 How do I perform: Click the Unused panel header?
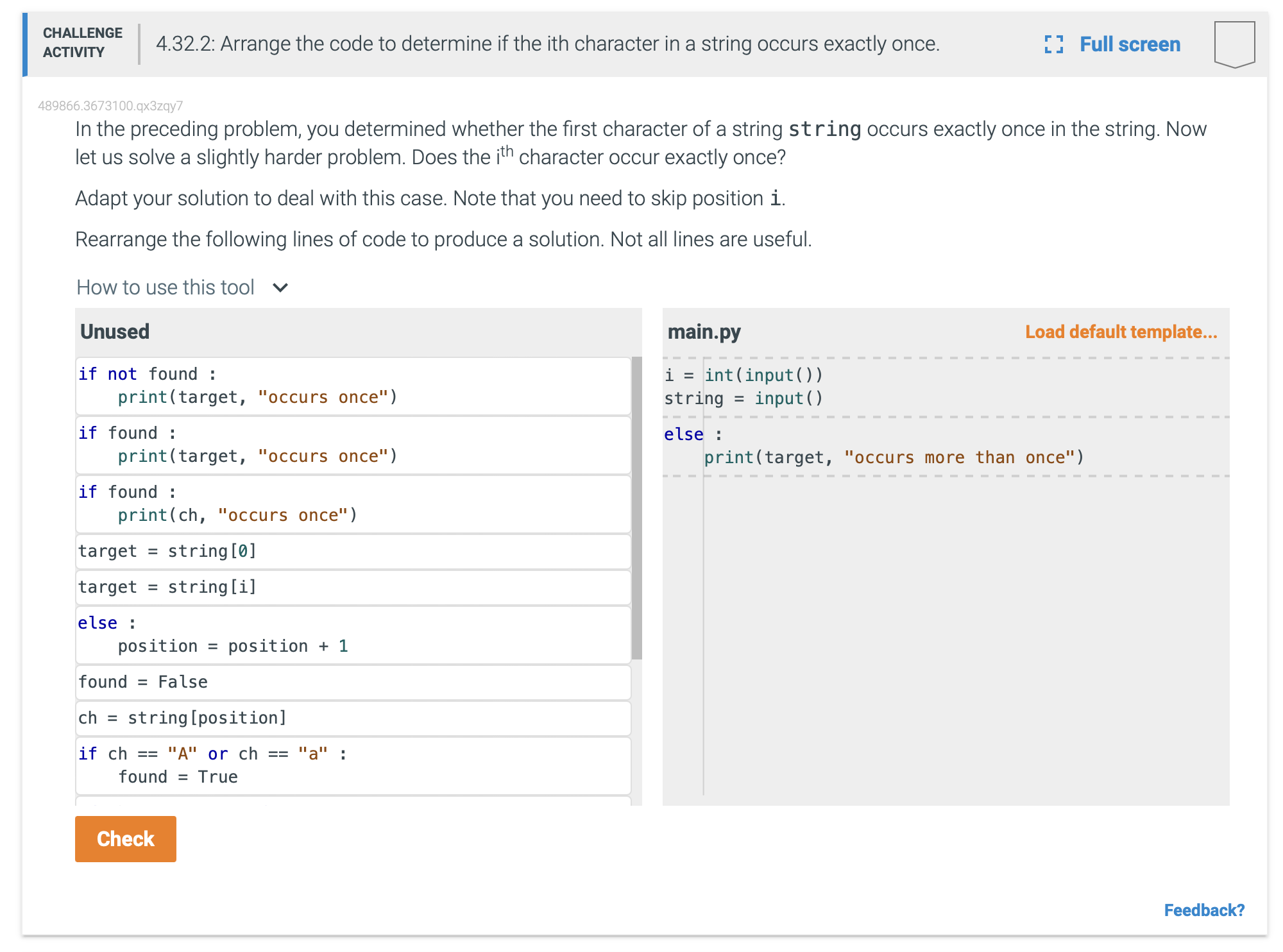(x=115, y=332)
